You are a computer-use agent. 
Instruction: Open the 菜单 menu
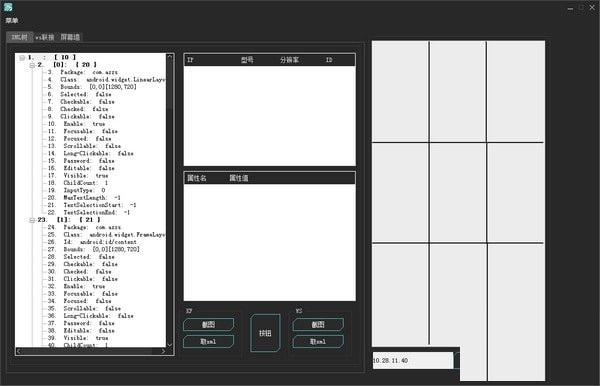12,21
